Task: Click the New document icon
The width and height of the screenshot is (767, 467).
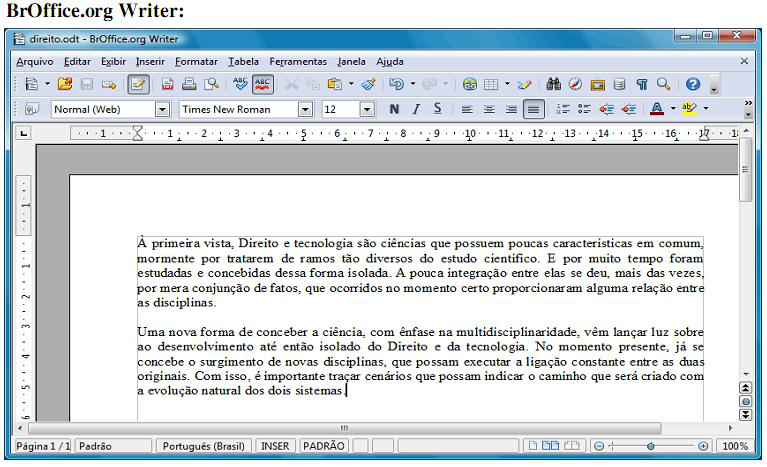Action: pos(32,84)
